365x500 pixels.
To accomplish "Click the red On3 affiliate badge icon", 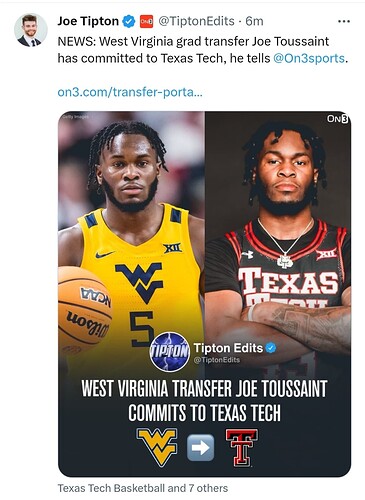I will (146, 21).
